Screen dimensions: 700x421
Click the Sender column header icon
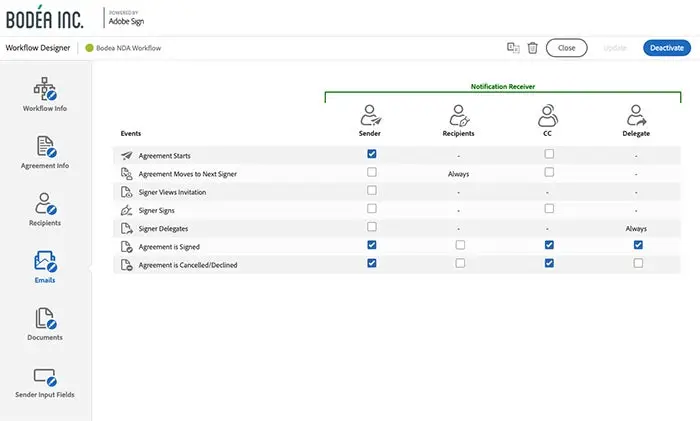click(371, 113)
